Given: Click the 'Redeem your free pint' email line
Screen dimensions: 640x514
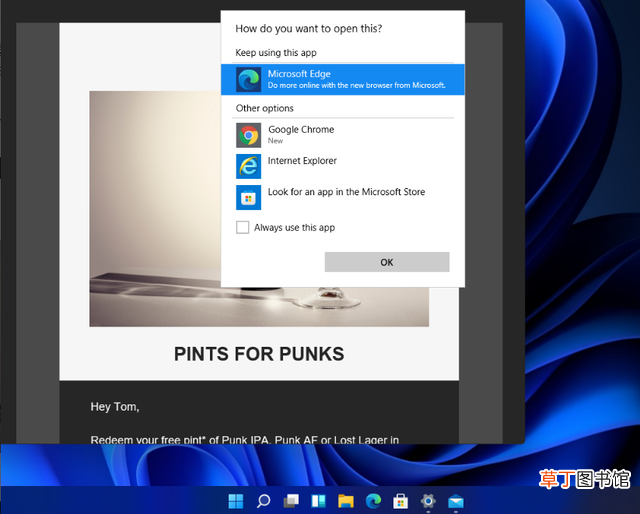Looking at the screenshot, I should click(244, 440).
